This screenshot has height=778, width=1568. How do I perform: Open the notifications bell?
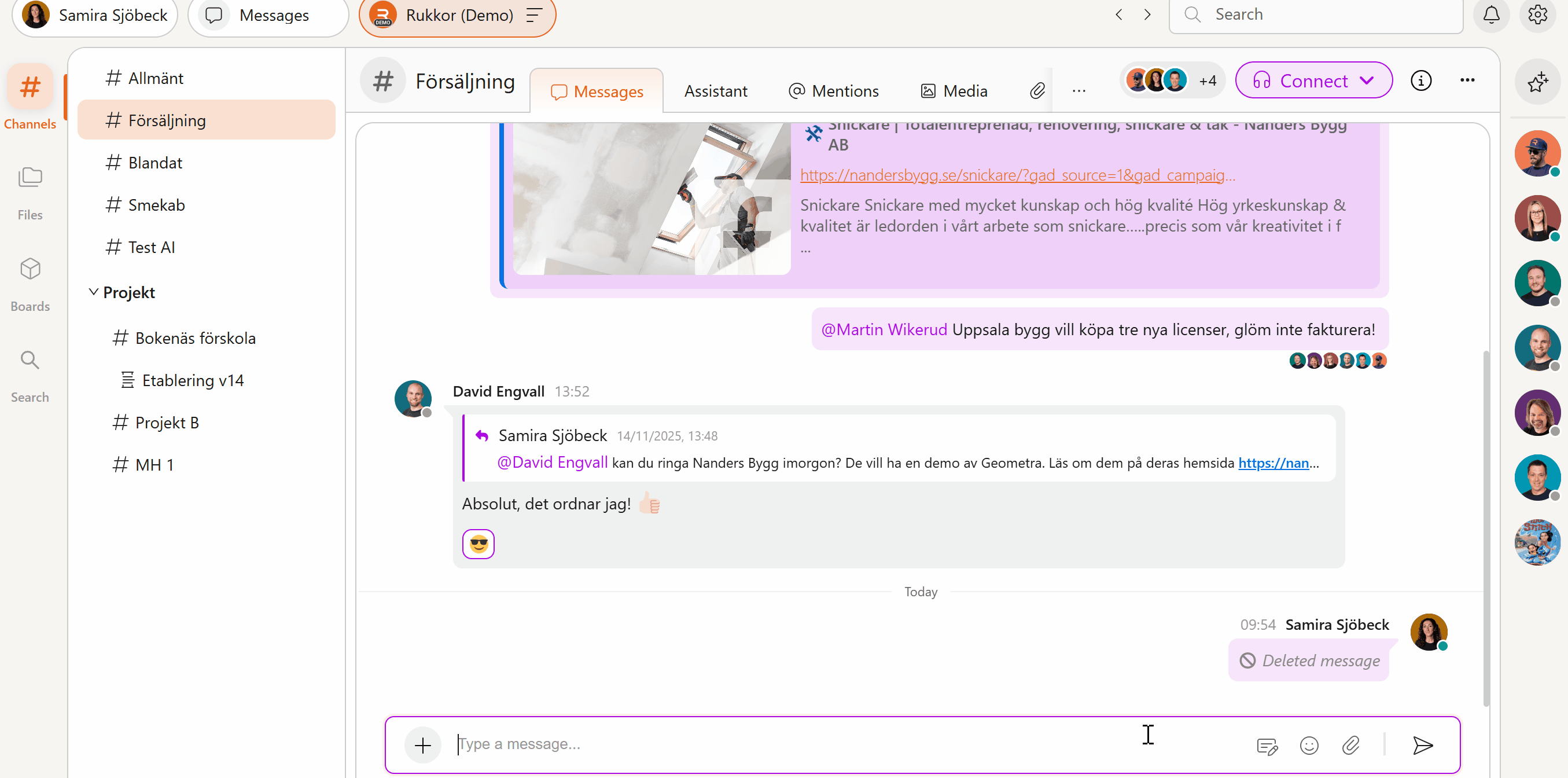click(x=1490, y=14)
